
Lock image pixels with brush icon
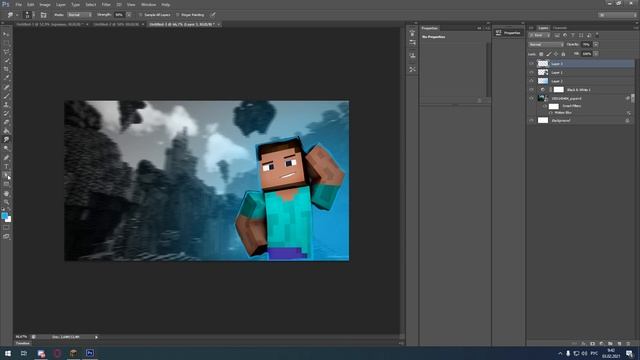[549, 54]
